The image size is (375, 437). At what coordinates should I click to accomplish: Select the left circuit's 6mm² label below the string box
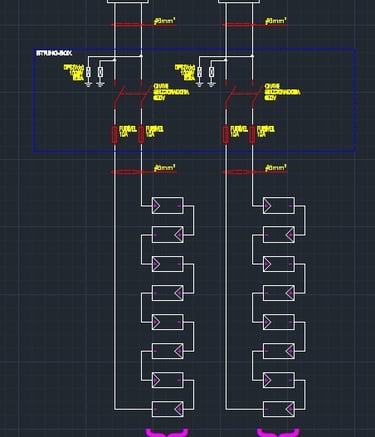pyautogui.click(x=165, y=168)
